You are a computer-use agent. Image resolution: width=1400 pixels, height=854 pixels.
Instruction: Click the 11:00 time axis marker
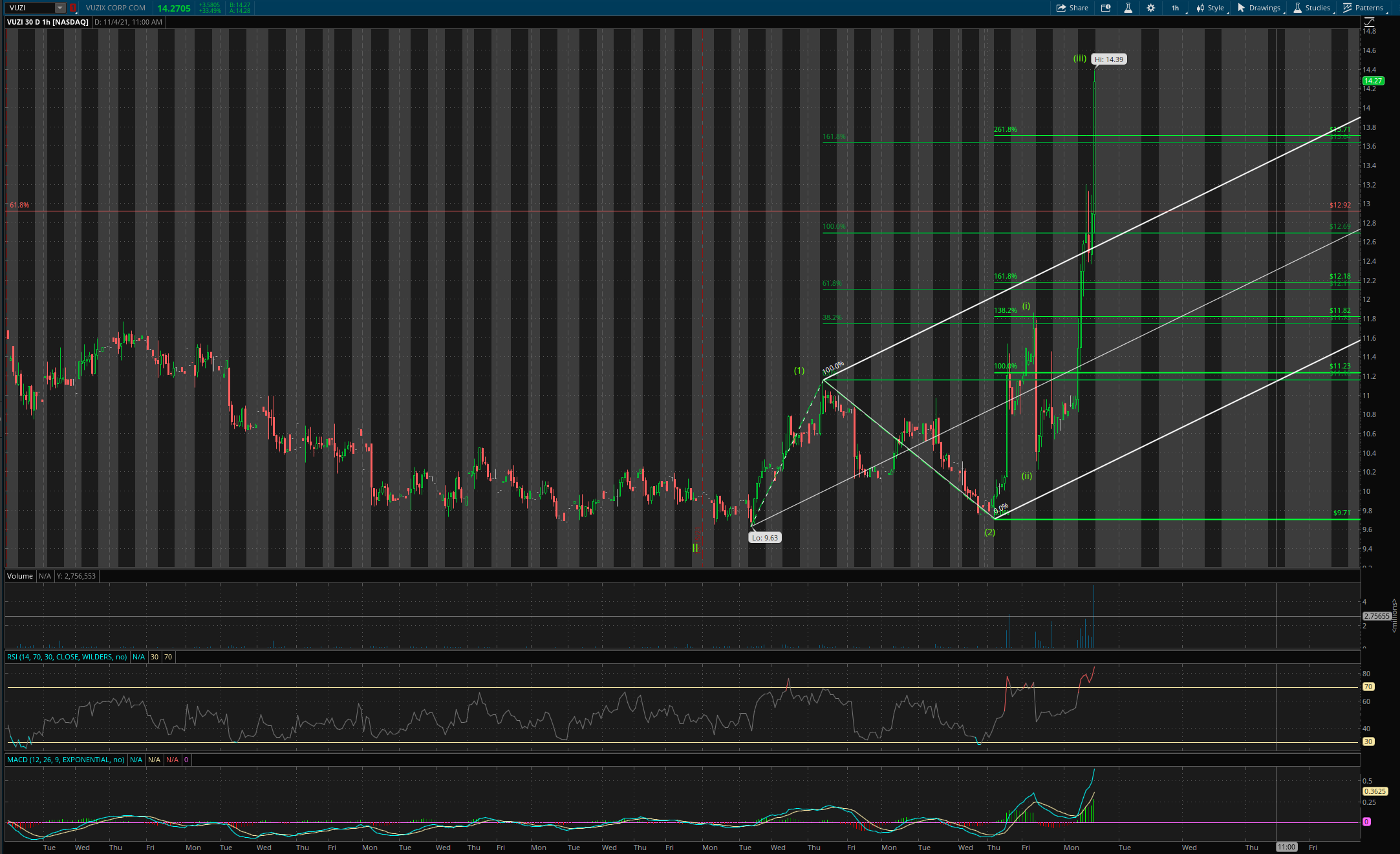coord(1286,847)
